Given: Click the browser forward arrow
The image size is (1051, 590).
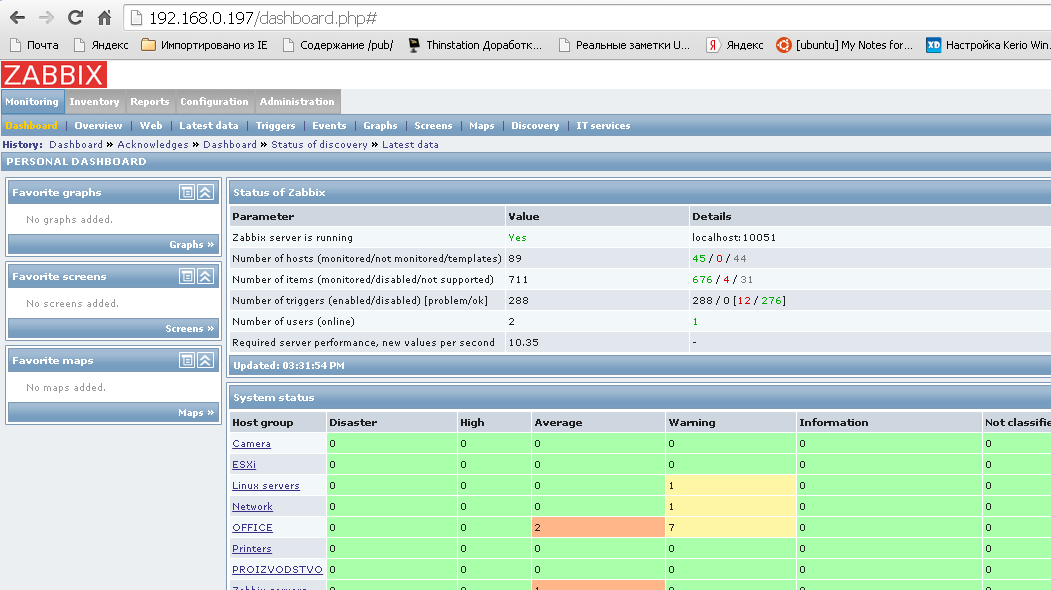Looking at the screenshot, I should (x=46, y=18).
